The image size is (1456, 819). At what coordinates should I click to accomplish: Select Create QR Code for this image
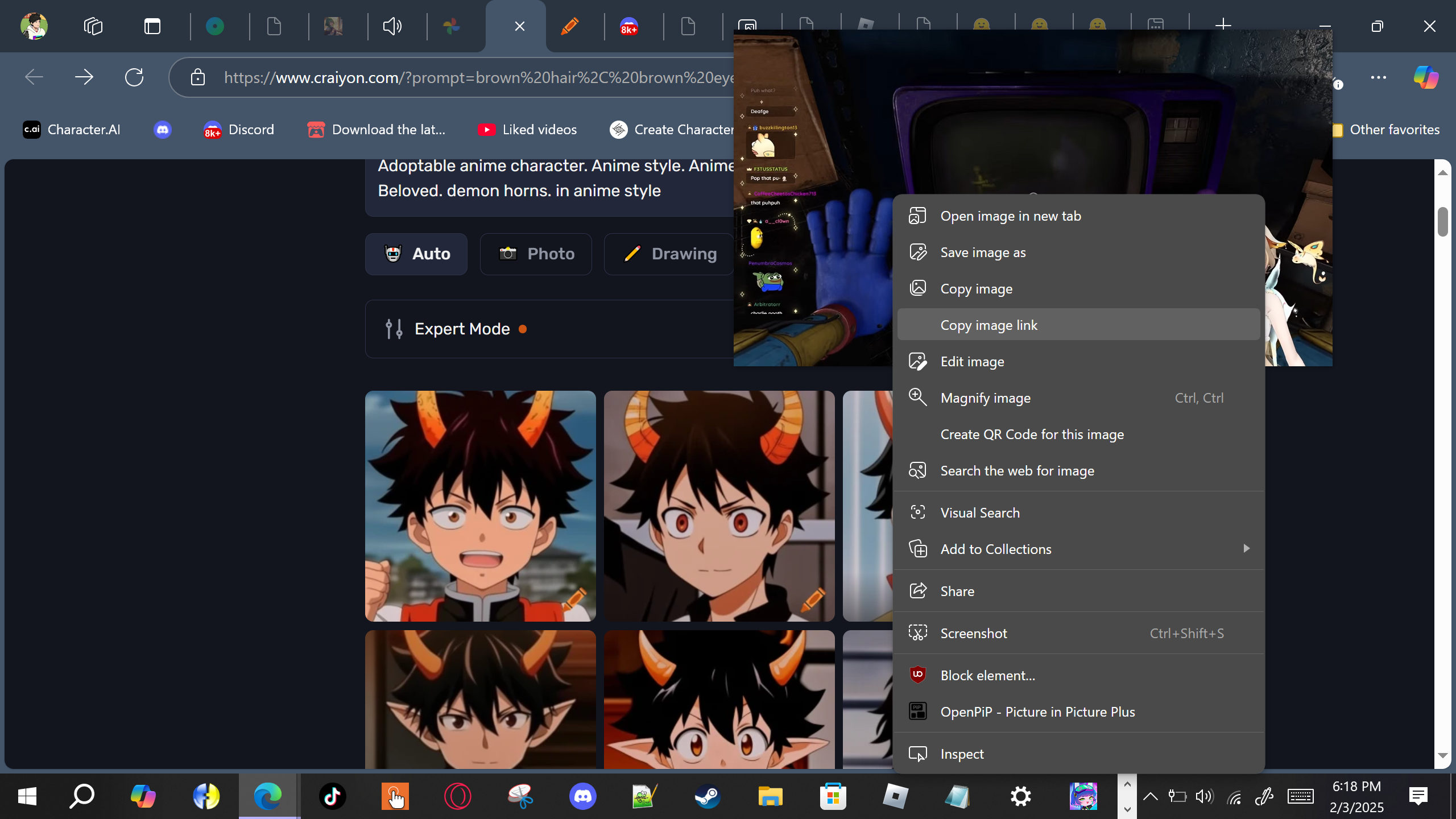(x=1078, y=435)
